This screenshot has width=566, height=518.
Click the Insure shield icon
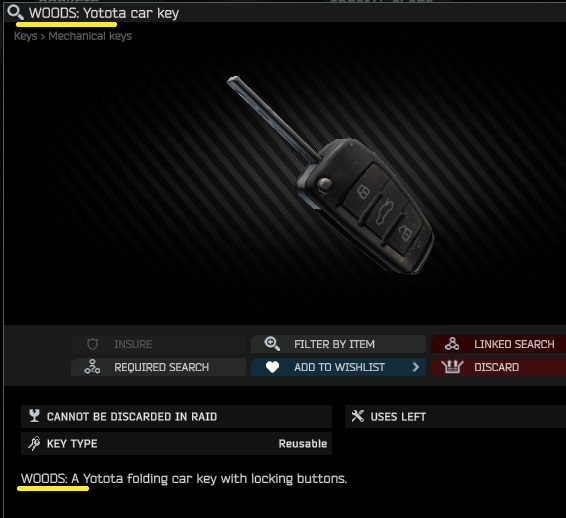pyautogui.click(x=92, y=344)
